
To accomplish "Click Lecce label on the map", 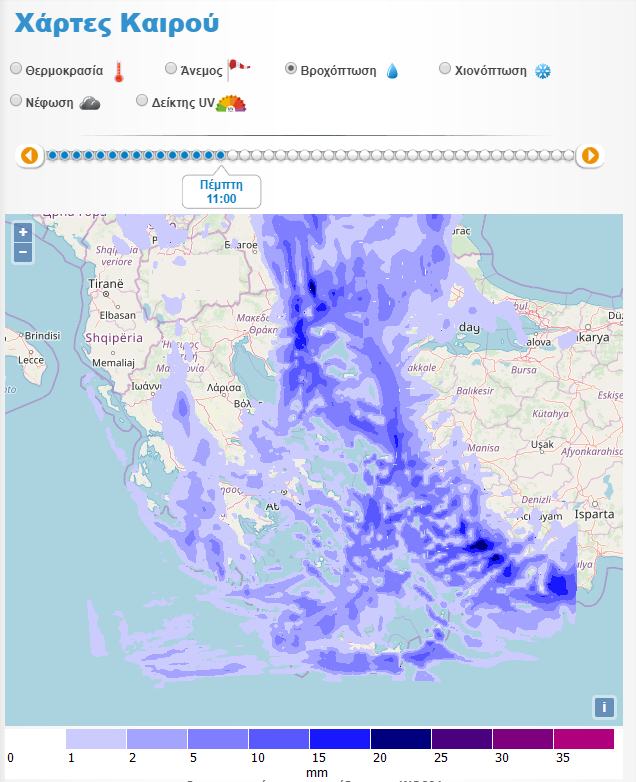I will [x=31, y=360].
